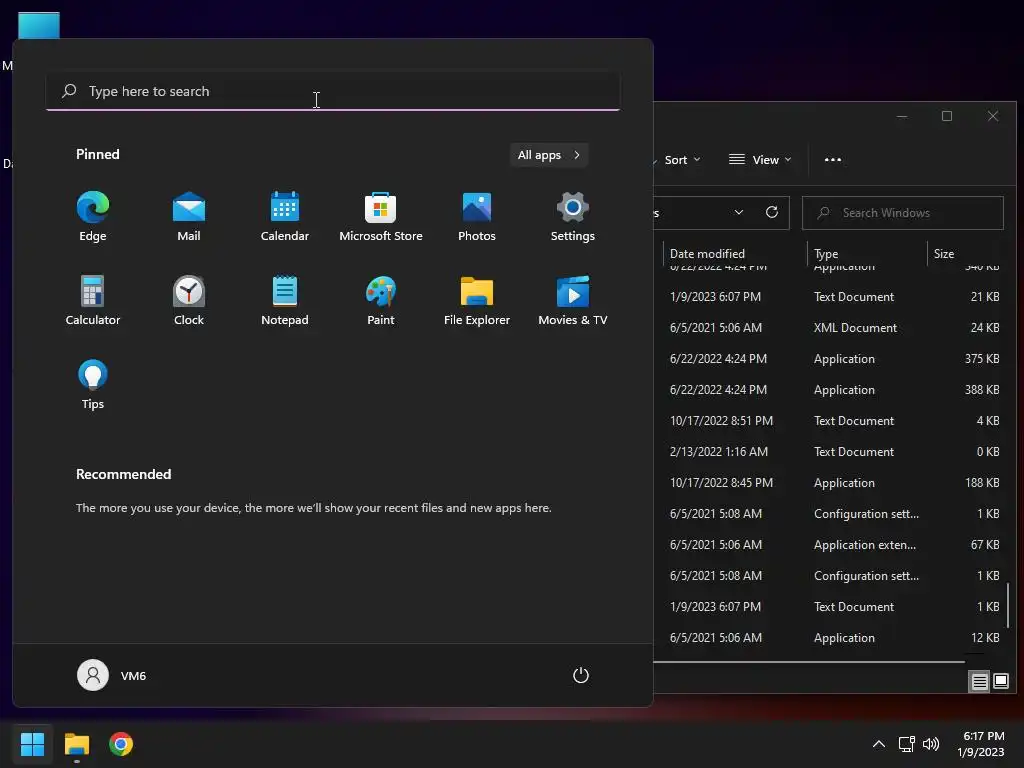This screenshot has height=768, width=1024.
Task: Open the View dropdown in File Explorer
Action: click(x=760, y=160)
